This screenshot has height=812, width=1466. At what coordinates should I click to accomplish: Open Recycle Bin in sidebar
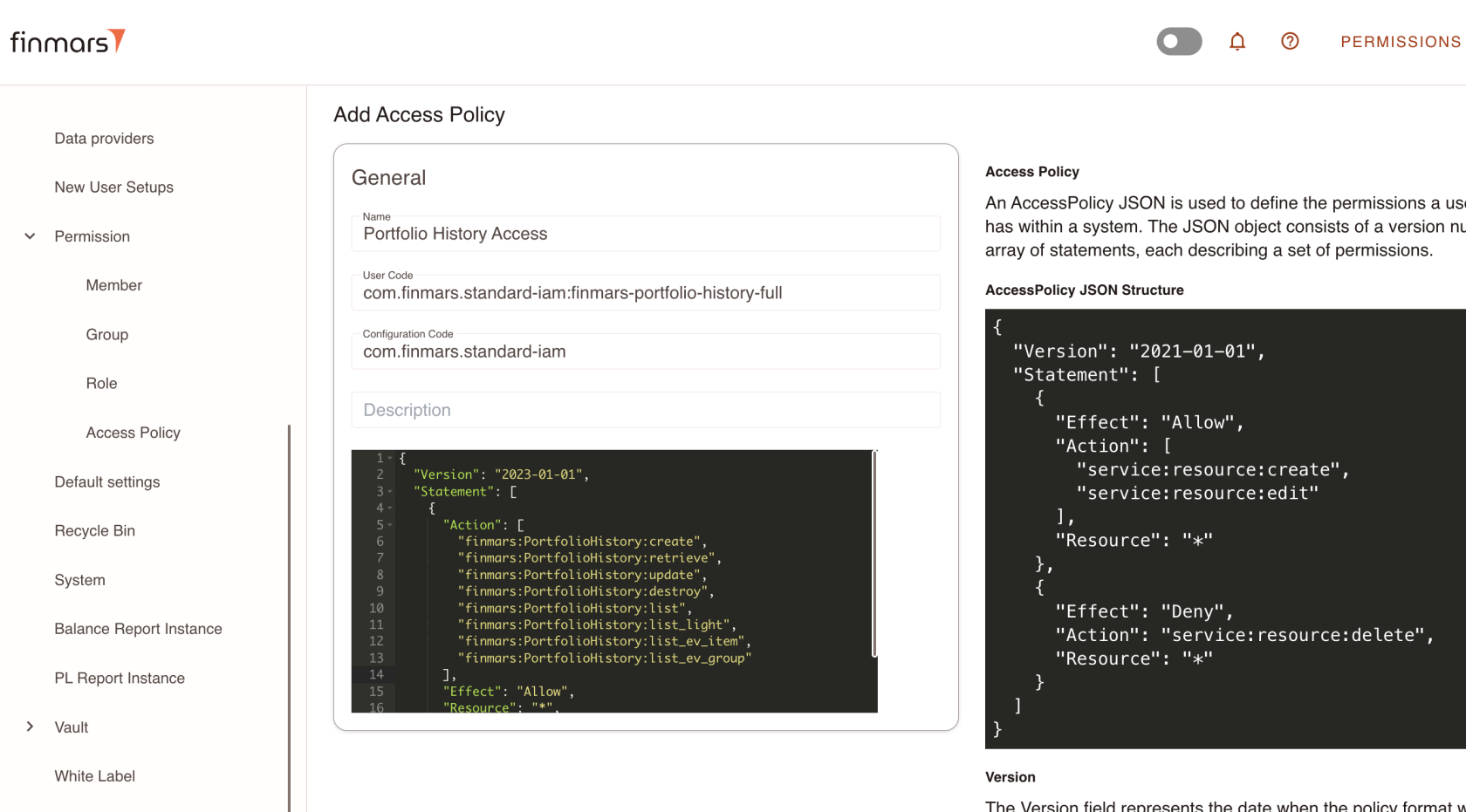point(94,531)
